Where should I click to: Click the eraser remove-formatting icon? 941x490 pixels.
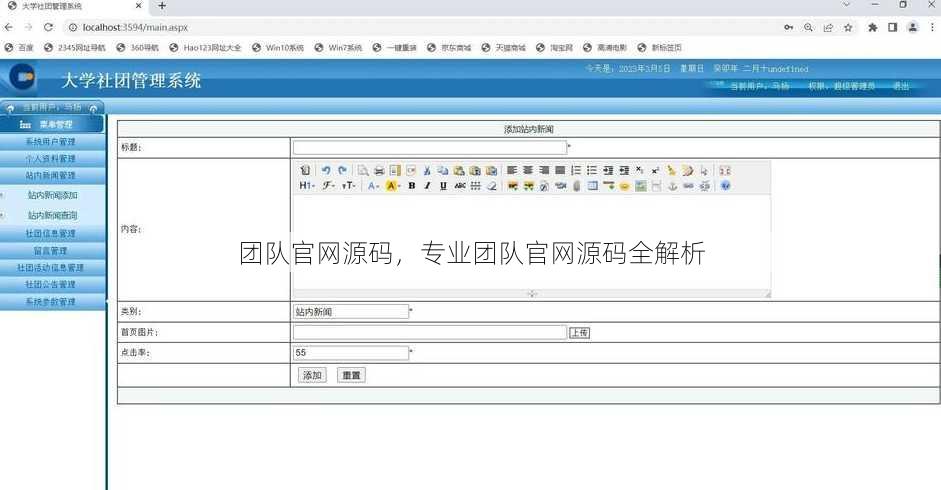coord(492,186)
